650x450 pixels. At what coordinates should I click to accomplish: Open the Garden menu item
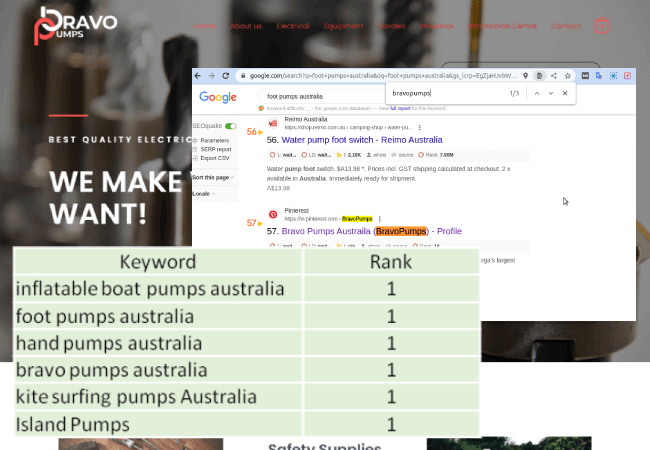click(x=391, y=26)
